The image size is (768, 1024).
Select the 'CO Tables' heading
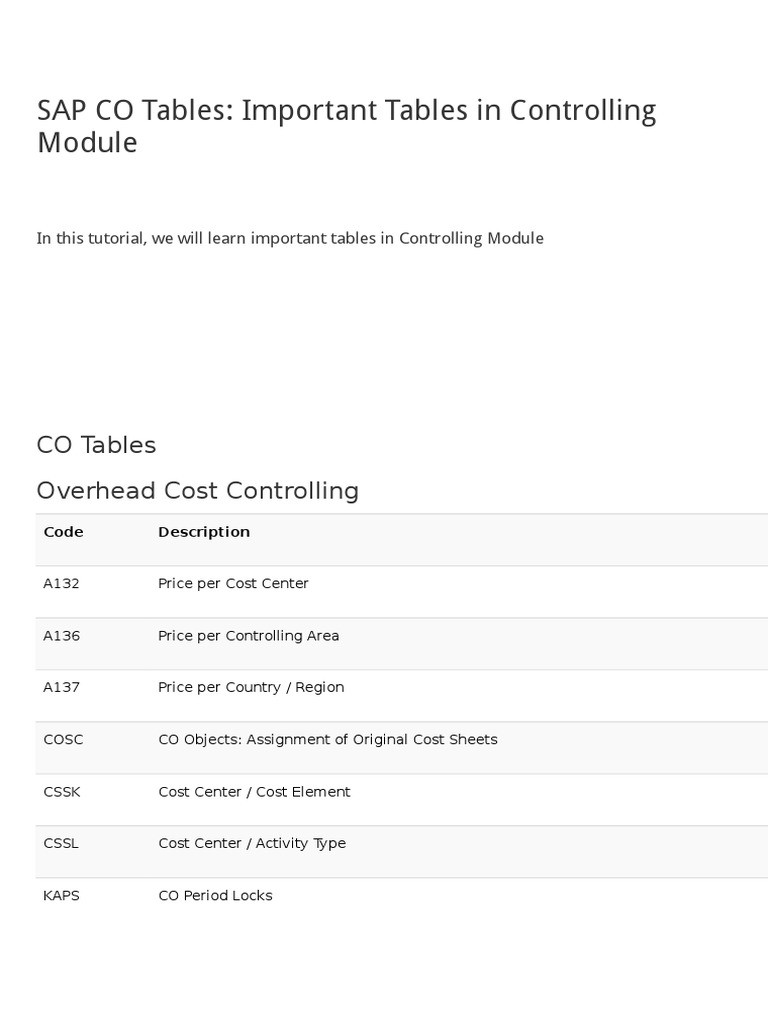[x=96, y=445]
